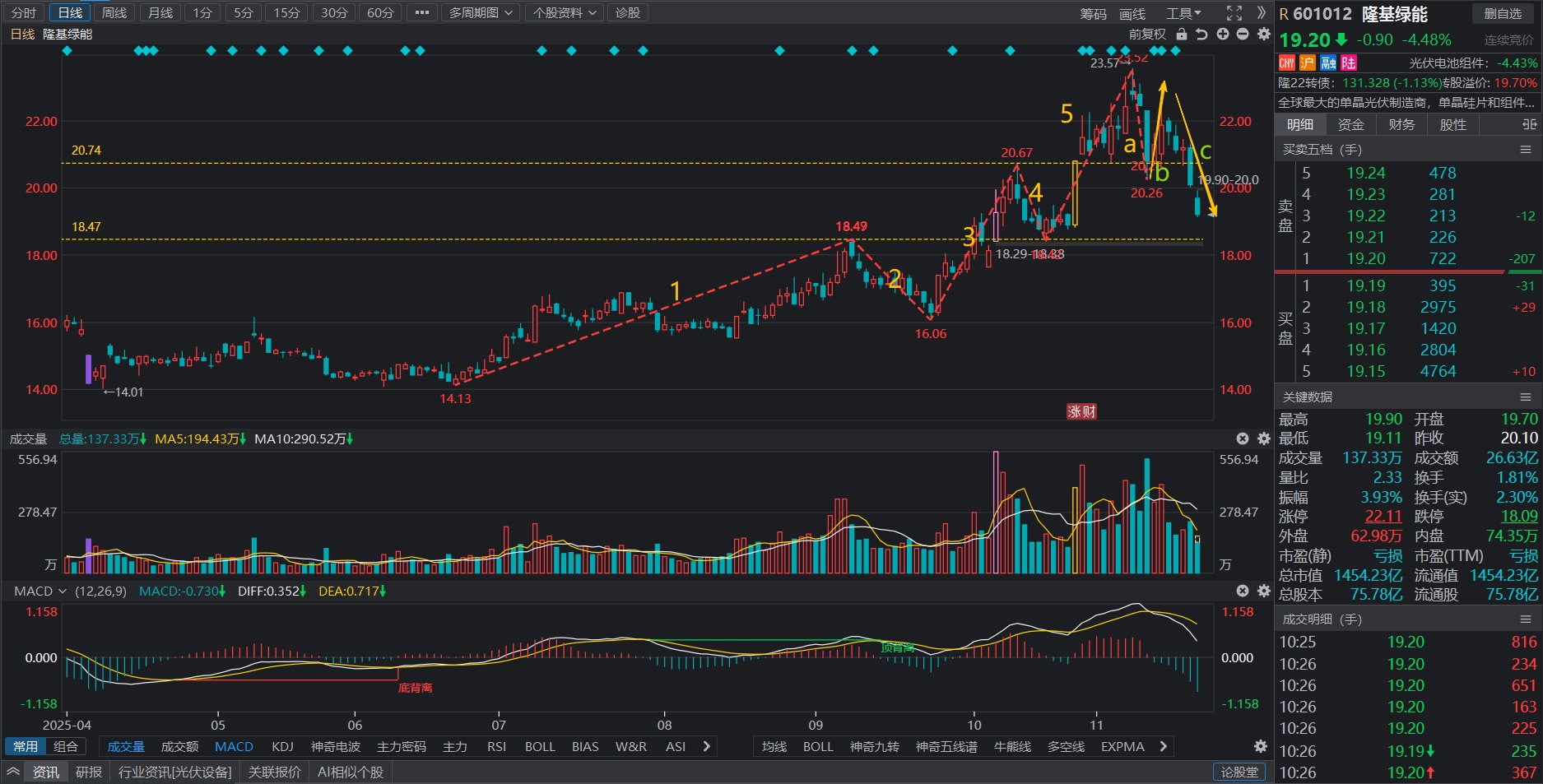The height and width of the screenshot is (784, 1543).
Task: Toggle the 组合 indicator group
Action: 66,746
